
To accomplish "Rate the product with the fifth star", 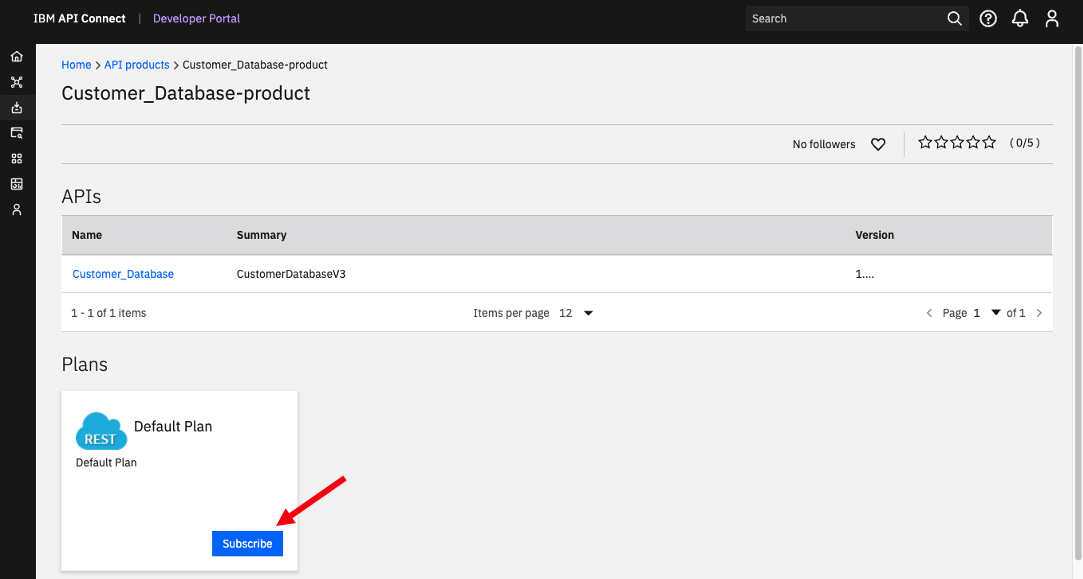I will 989,142.
